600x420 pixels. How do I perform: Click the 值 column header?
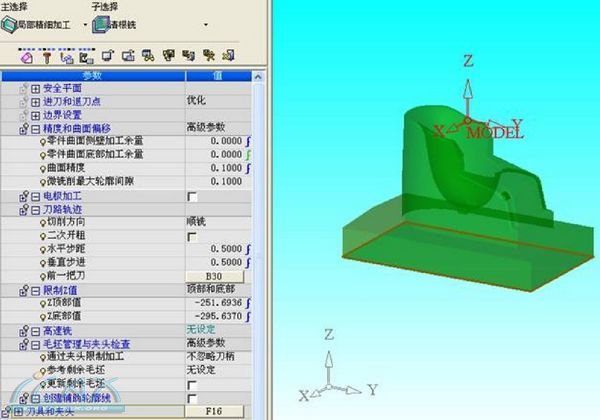[x=217, y=75]
